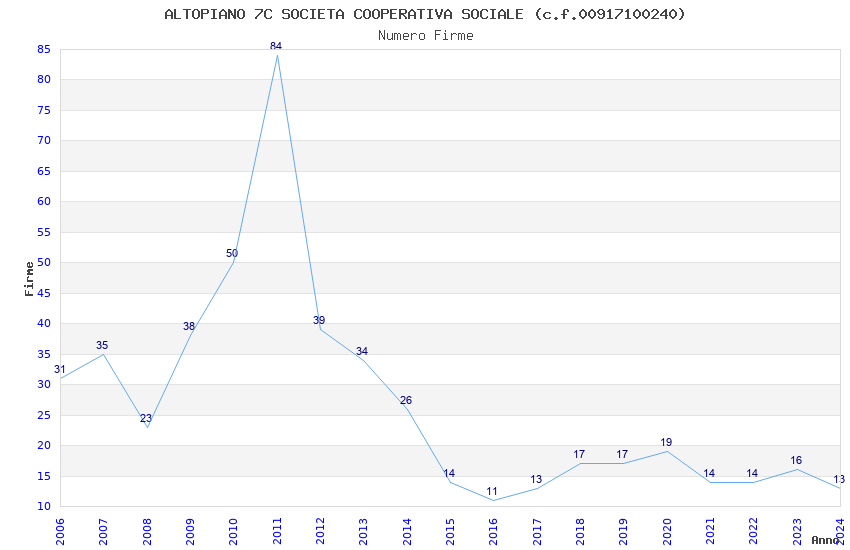Click the x-axis year label 2010
850x550 pixels.
pos(234,532)
